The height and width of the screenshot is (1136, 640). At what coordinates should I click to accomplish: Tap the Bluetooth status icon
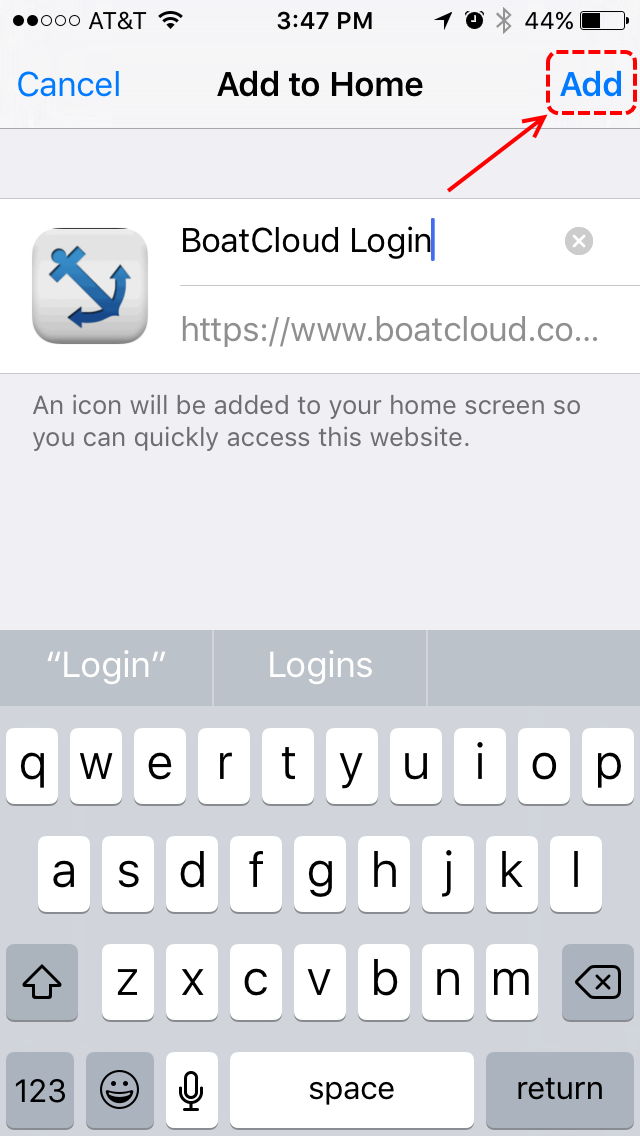tap(503, 21)
